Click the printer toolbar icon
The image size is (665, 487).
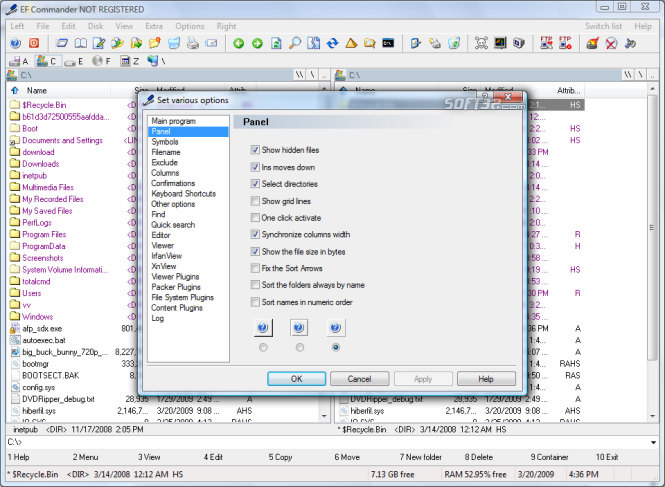point(193,43)
